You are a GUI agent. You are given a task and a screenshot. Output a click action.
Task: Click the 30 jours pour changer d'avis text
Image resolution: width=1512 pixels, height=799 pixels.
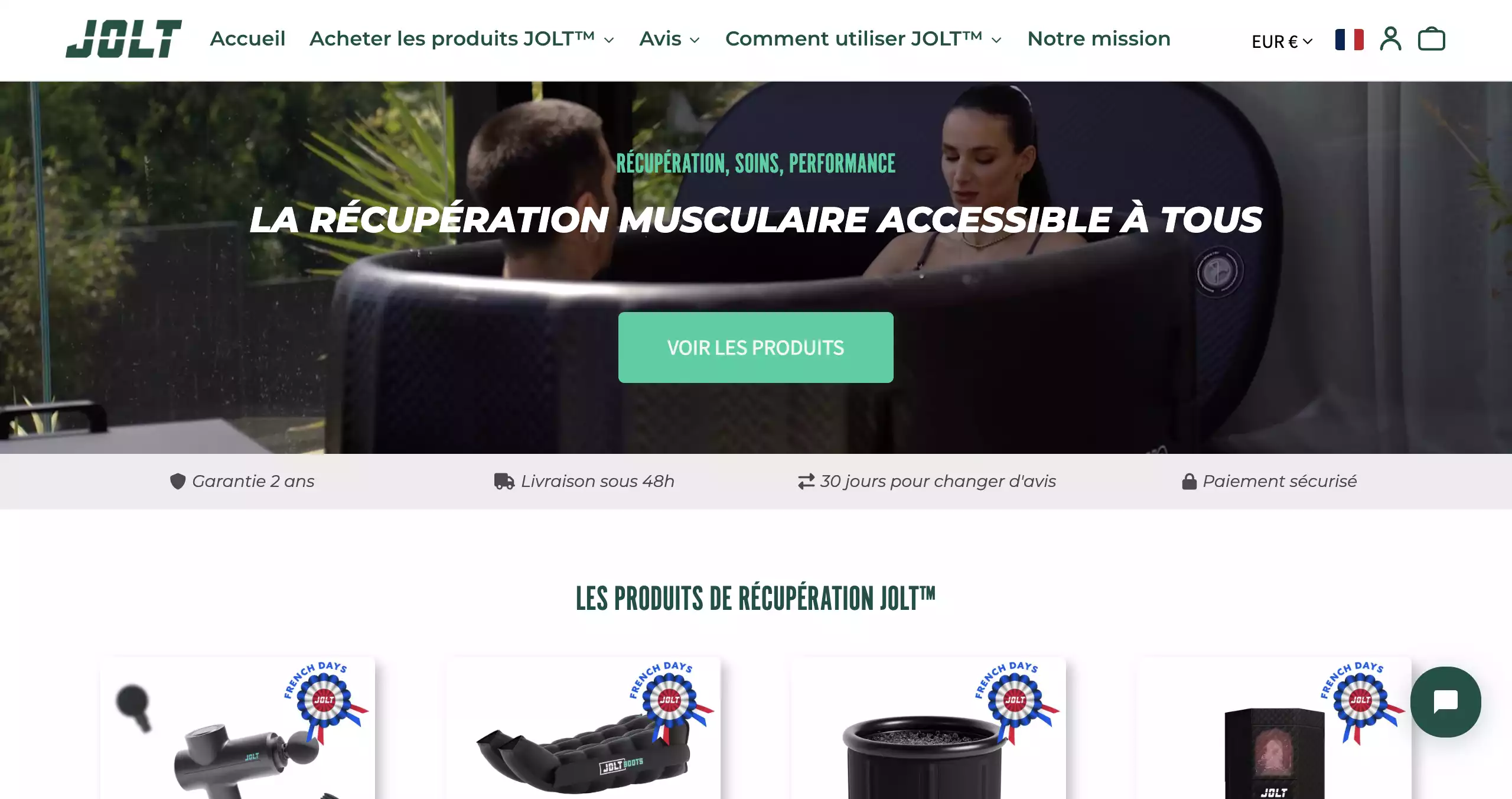[938, 481]
